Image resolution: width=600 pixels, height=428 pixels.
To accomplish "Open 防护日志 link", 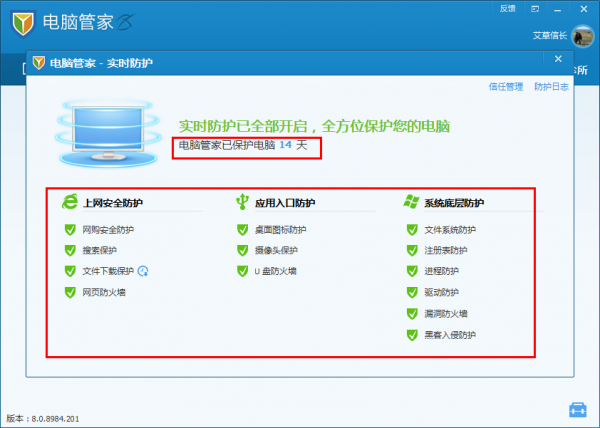I will coord(551,87).
